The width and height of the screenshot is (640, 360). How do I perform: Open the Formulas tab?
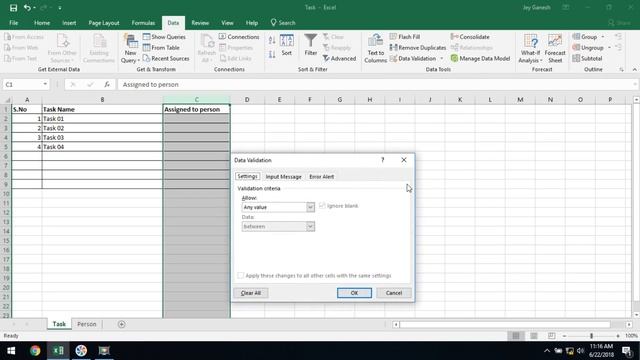(143, 23)
